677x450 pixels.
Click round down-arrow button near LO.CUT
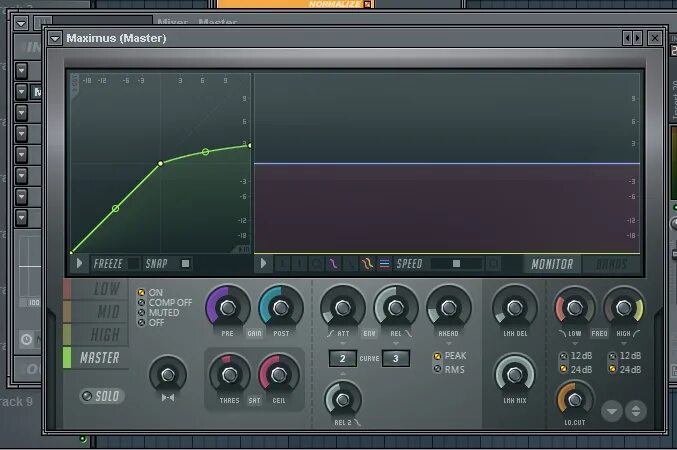point(611,411)
